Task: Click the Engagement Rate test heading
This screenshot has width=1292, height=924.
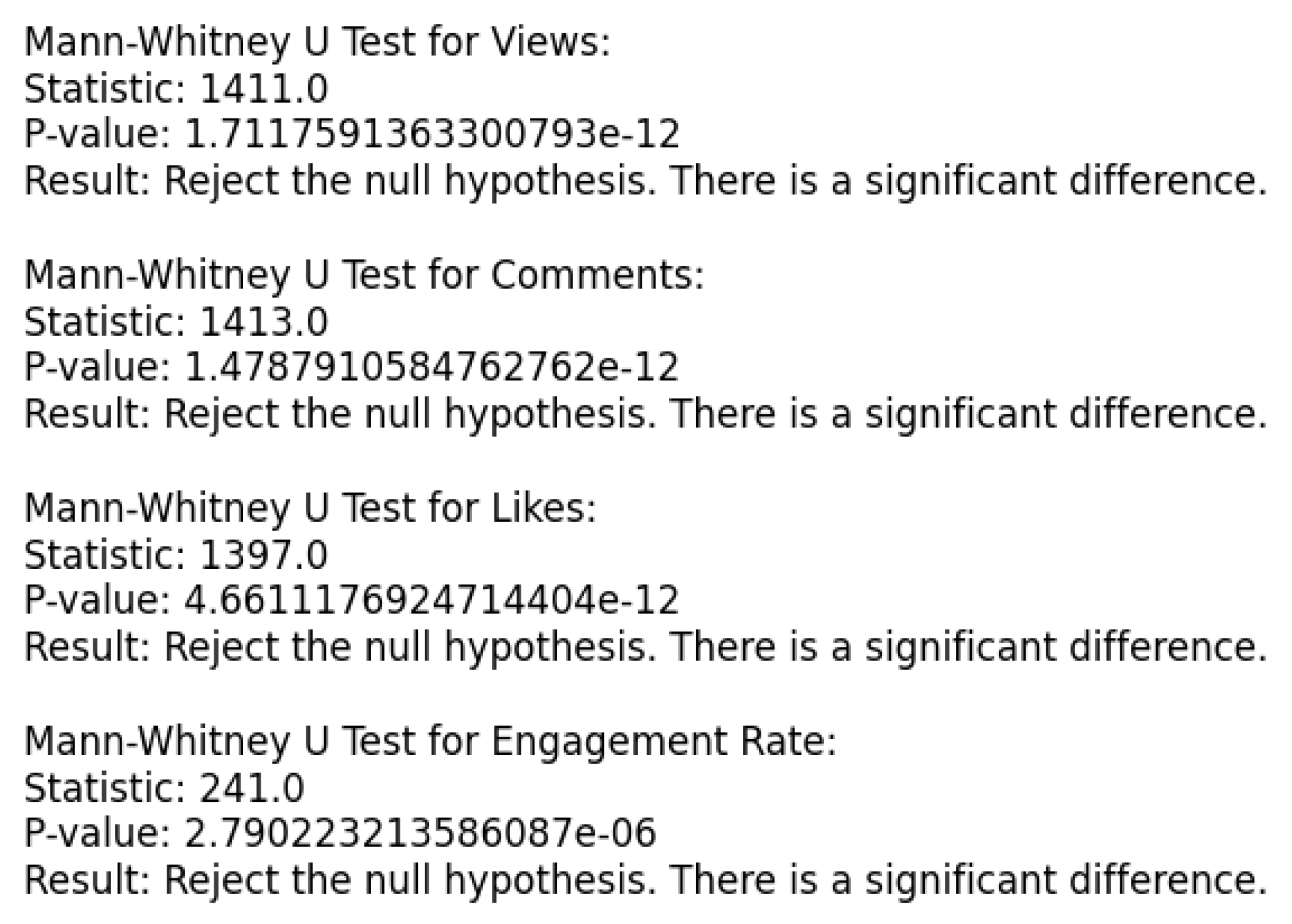Action: click(x=430, y=742)
